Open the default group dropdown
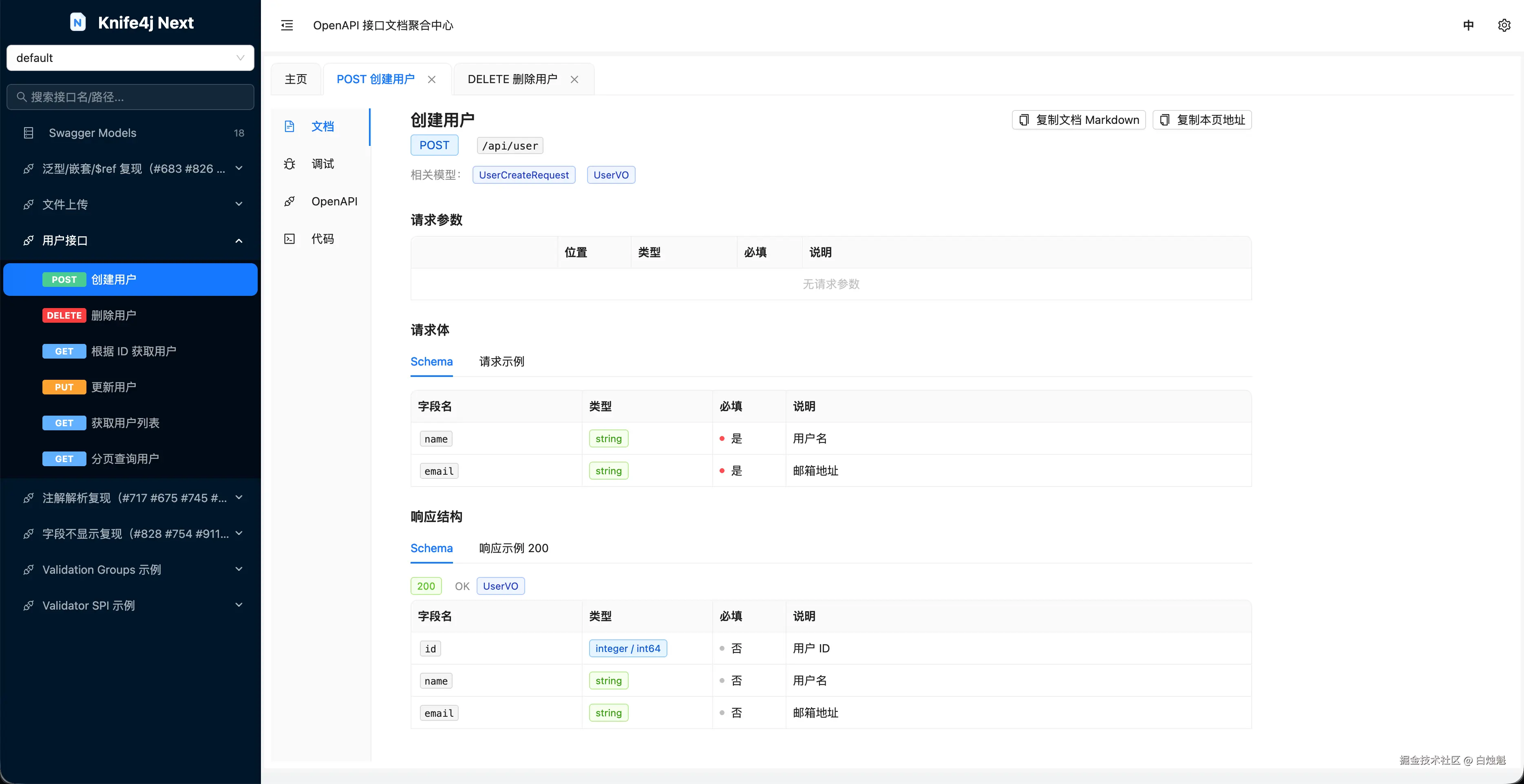This screenshot has height=784, width=1524. click(130, 58)
